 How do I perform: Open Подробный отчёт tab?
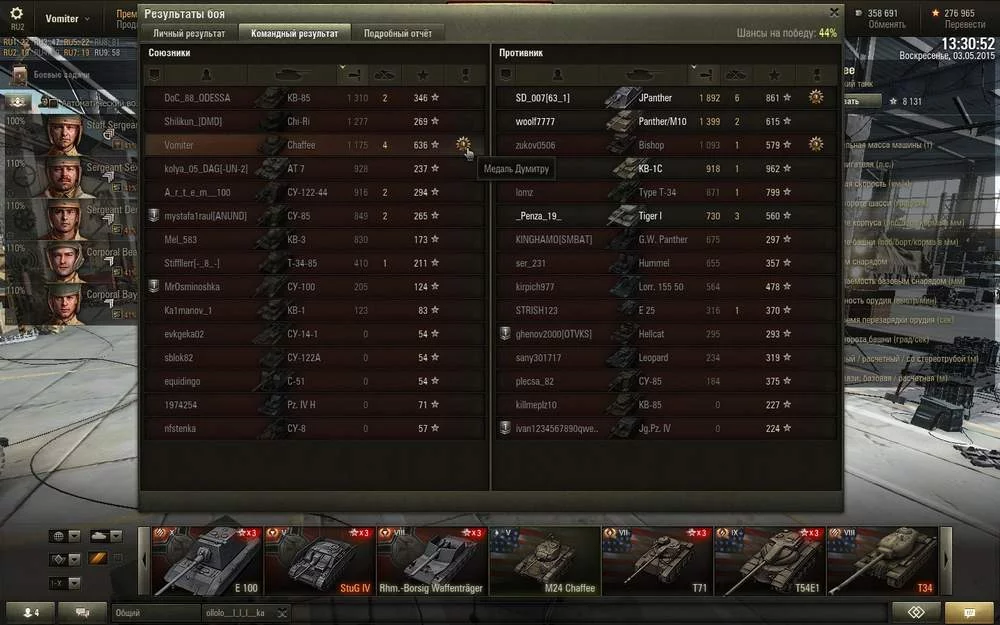[397, 33]
